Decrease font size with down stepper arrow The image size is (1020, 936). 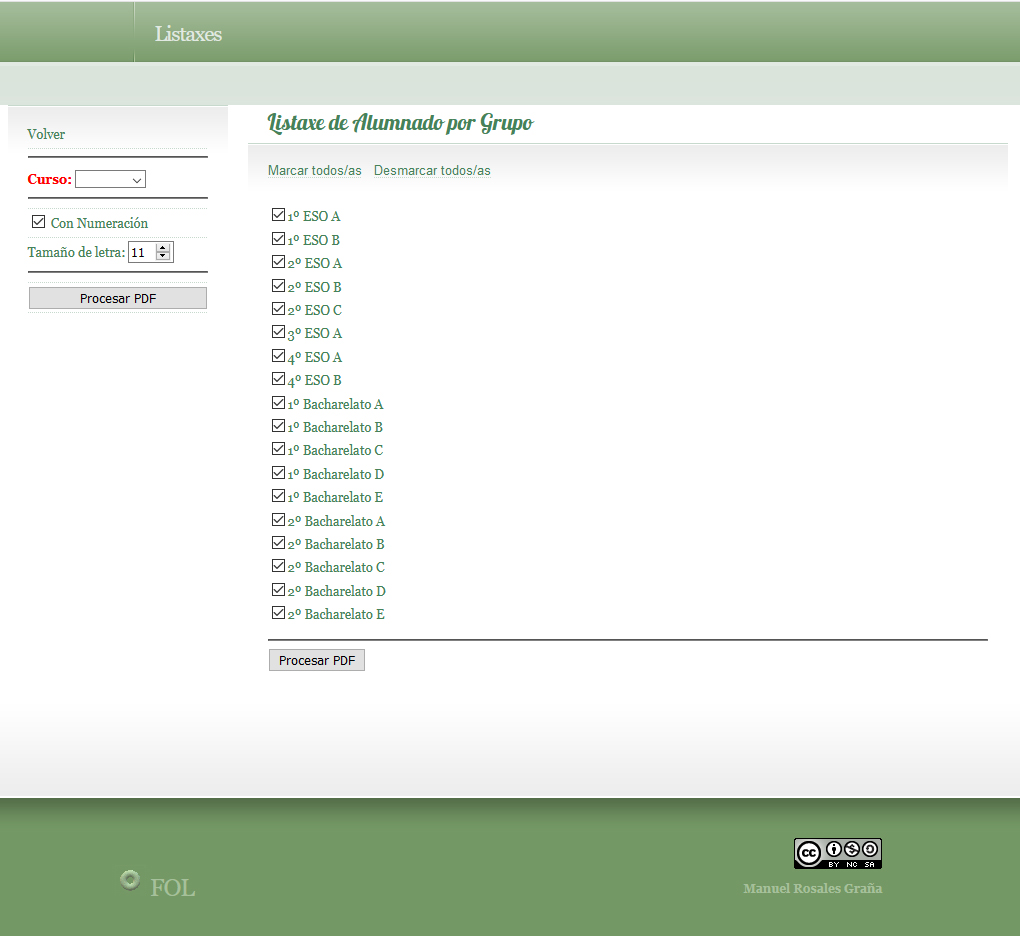coord(163,257)
